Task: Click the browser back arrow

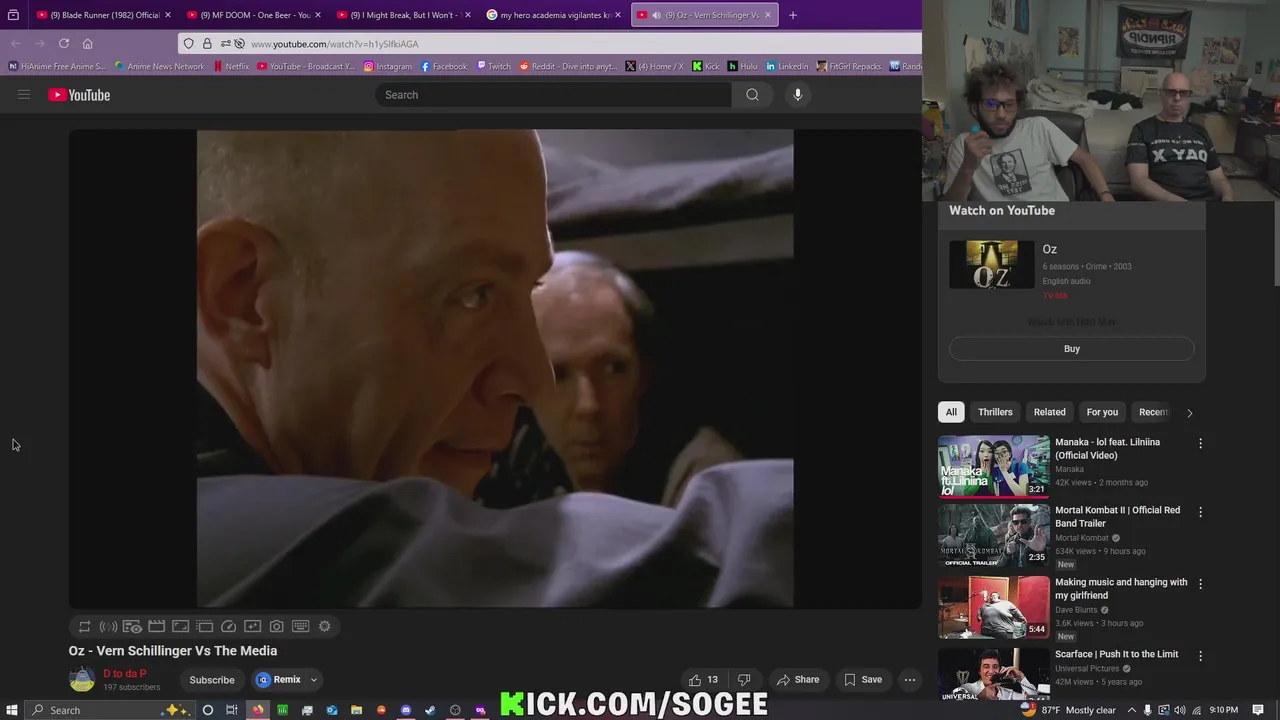Action: tap(16, 44)
